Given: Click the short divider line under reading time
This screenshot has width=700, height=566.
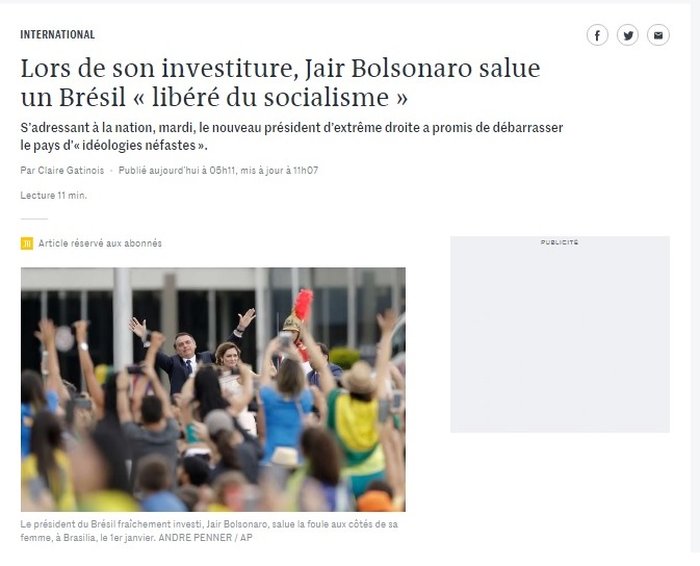Looking at the screenshot, I should pos(34,219).
